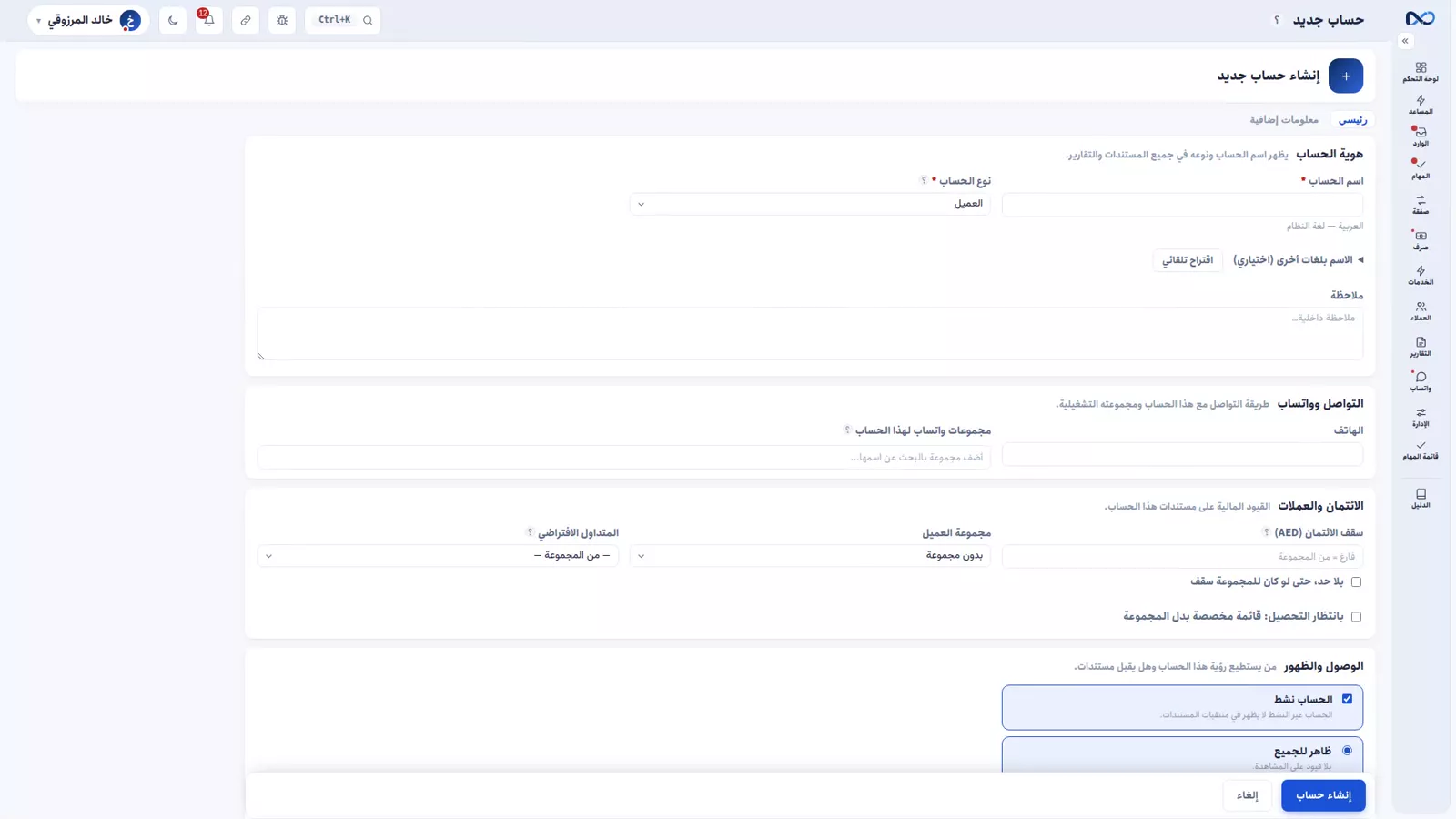The height and width of the screenshot is (819, 1456).
Task: Open نوع الحساب dropdown showing العميل
Action: point(810,204)
